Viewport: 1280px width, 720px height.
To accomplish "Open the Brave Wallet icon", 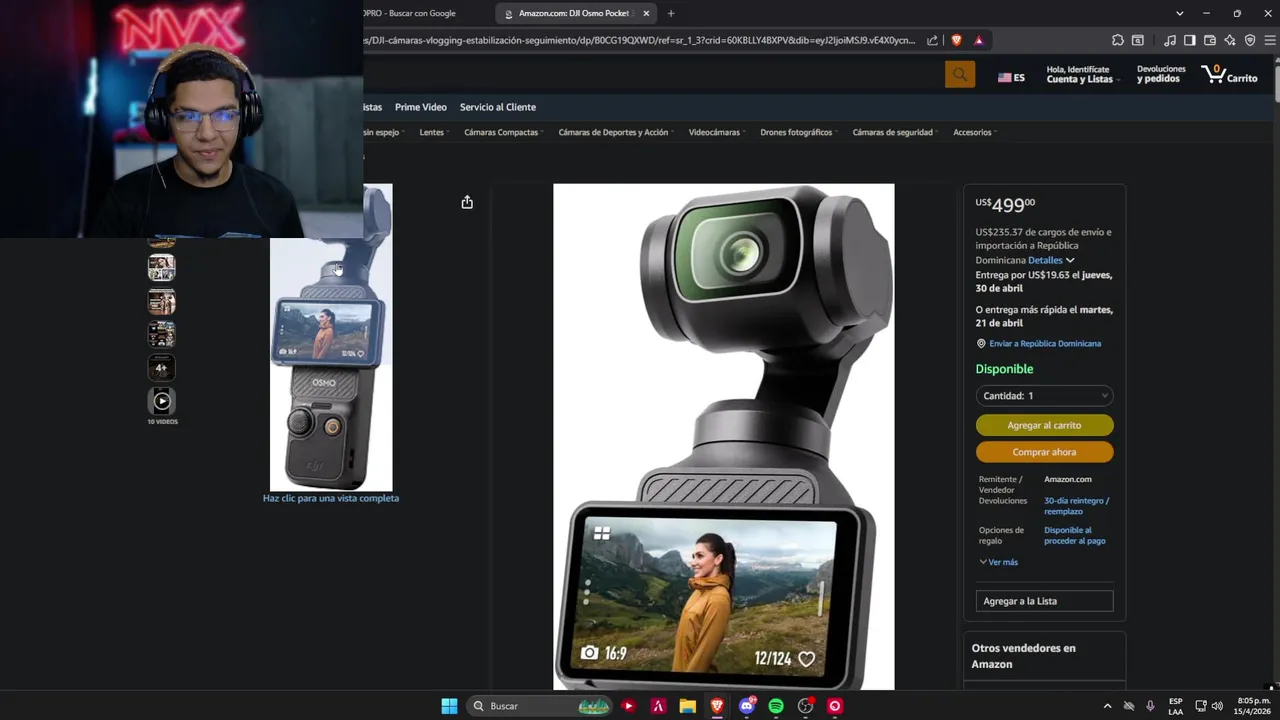I will [x=1210, y=40].
